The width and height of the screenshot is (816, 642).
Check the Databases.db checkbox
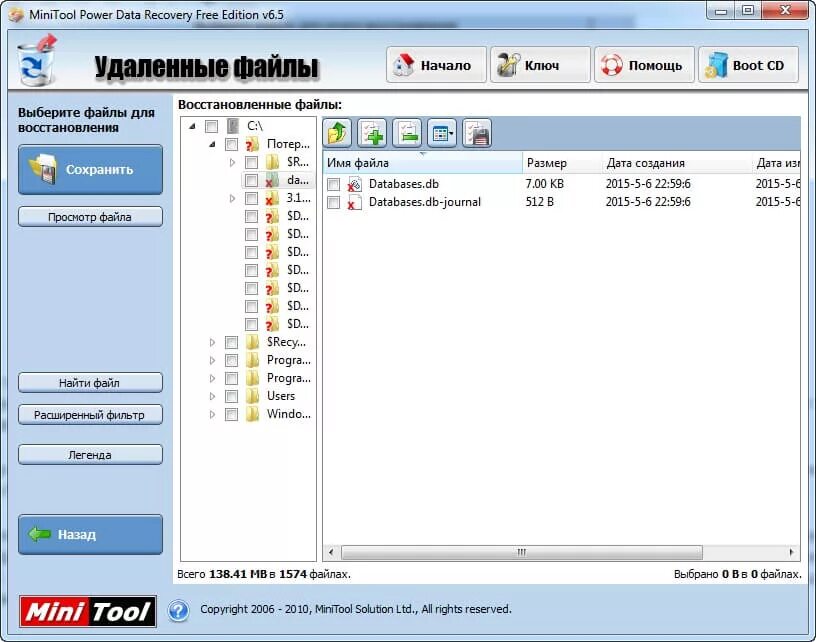click(334, 184)
